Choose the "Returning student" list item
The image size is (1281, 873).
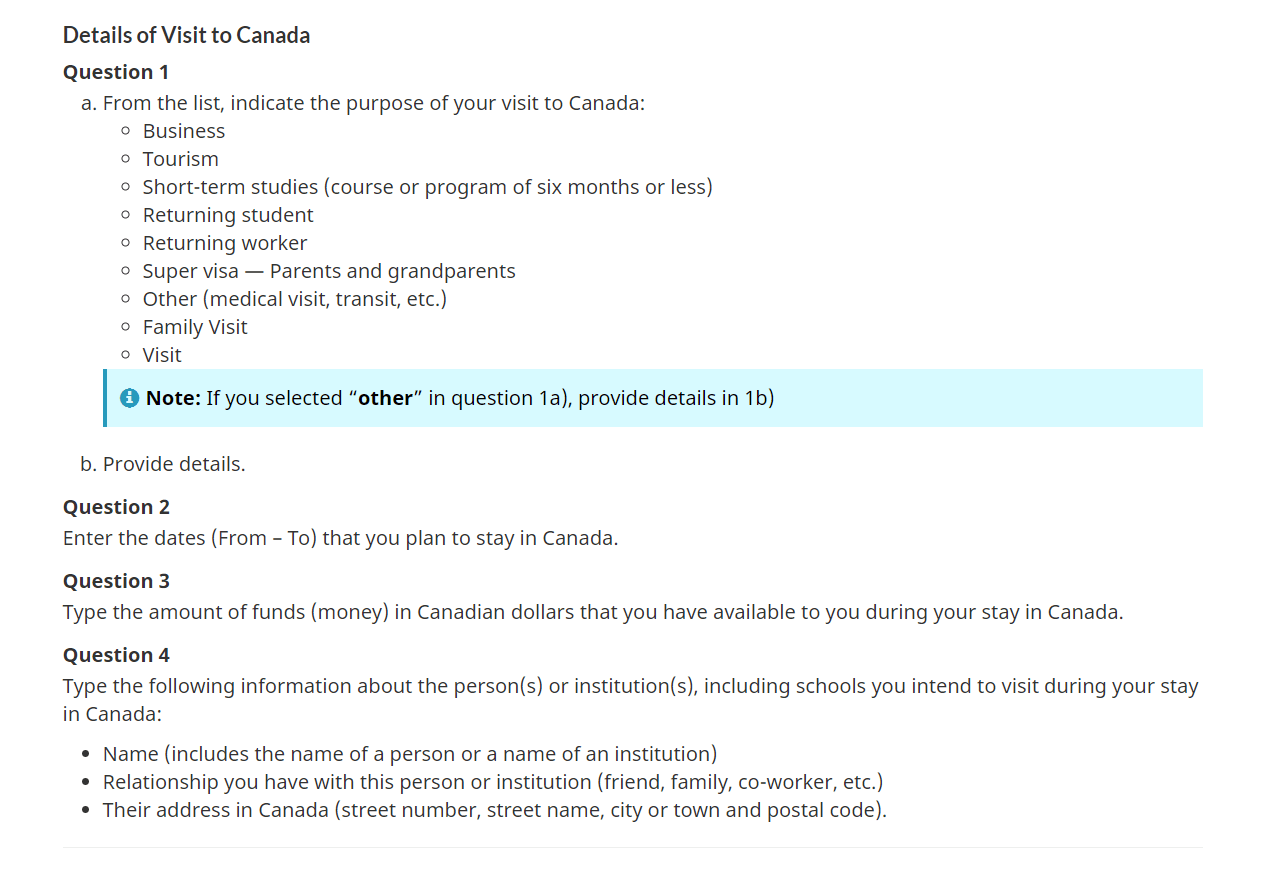[x=228, y=215]
